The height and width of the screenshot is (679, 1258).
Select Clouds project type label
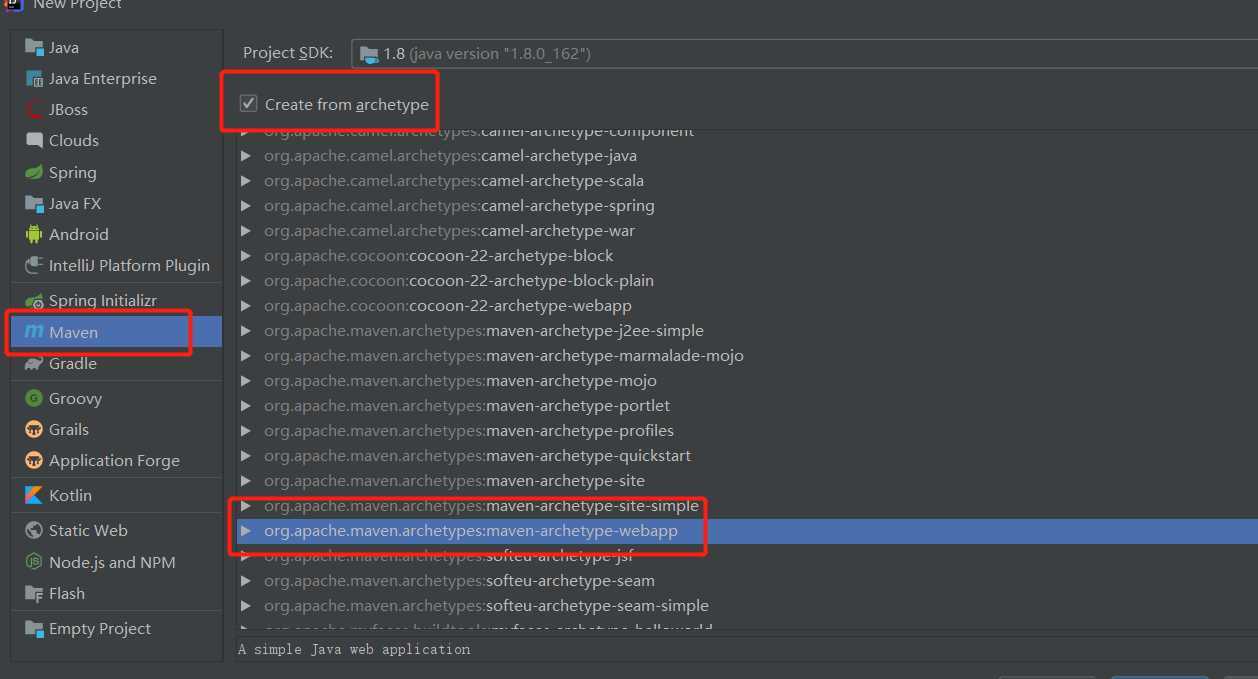(74, 140)
